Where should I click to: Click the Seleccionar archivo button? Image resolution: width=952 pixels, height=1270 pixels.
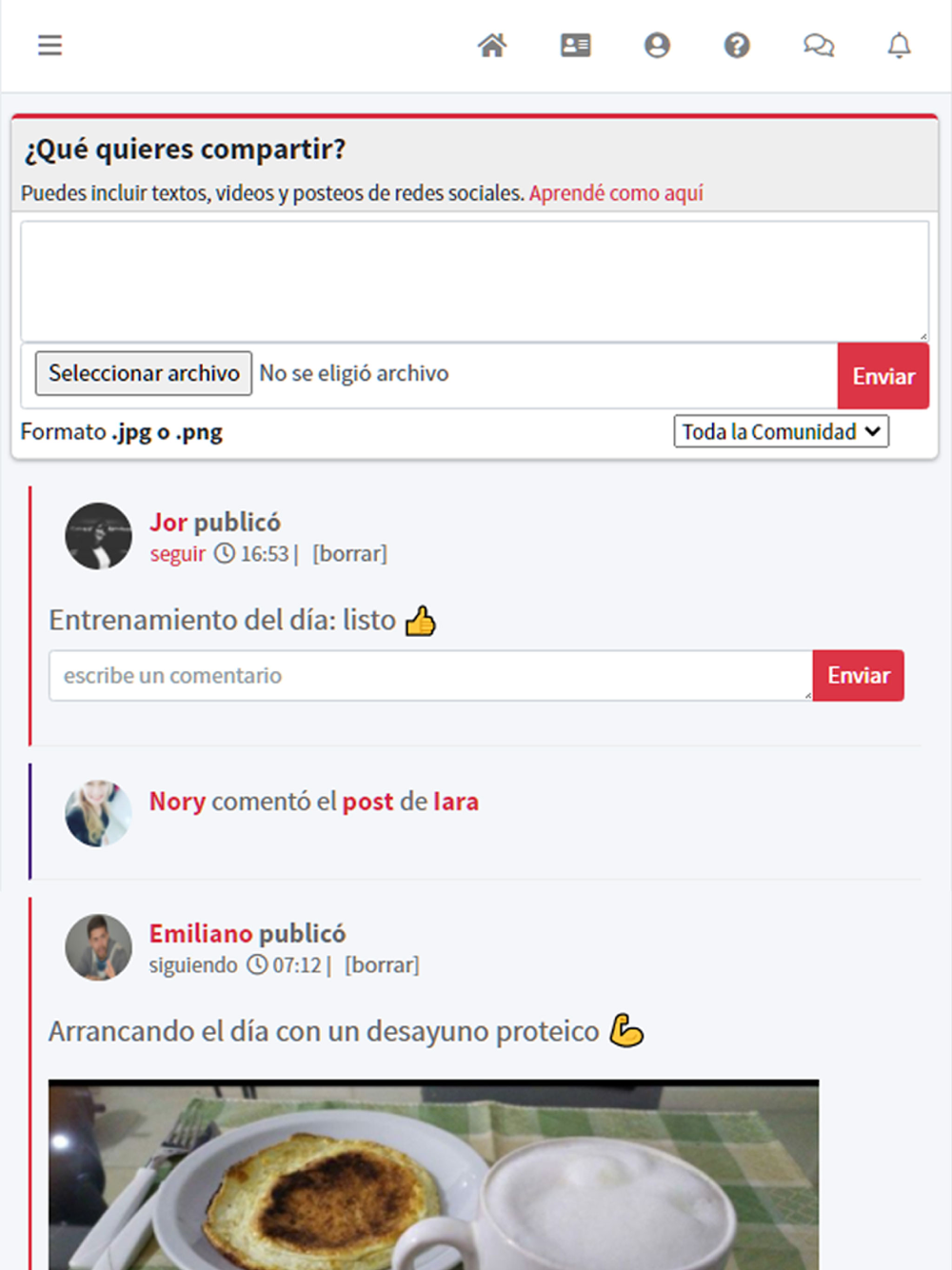click(144, 373)
